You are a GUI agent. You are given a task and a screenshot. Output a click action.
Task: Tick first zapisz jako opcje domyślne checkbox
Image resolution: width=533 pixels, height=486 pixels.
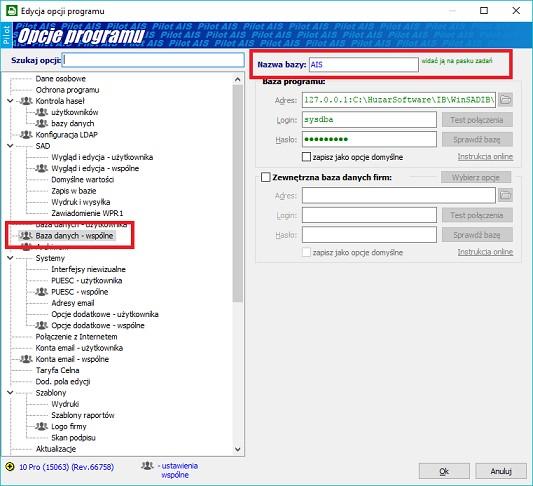(306, 157)
